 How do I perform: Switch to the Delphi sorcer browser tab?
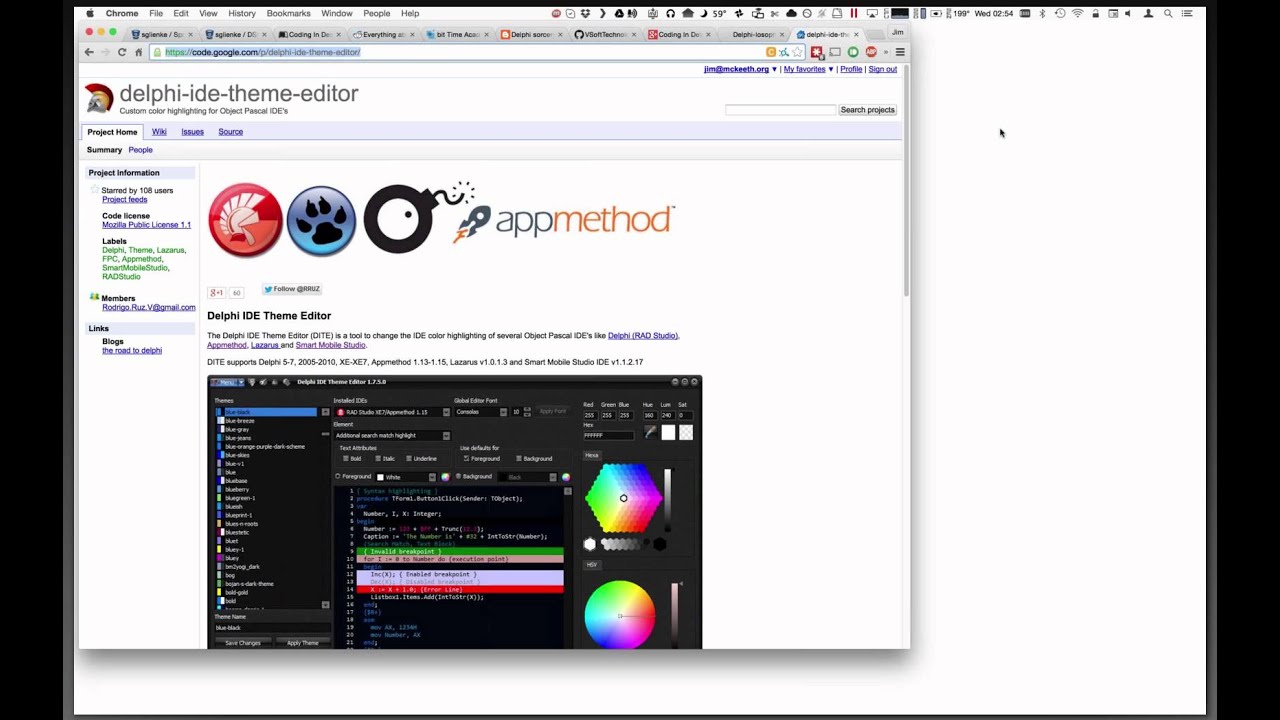[x=530, y=34]
